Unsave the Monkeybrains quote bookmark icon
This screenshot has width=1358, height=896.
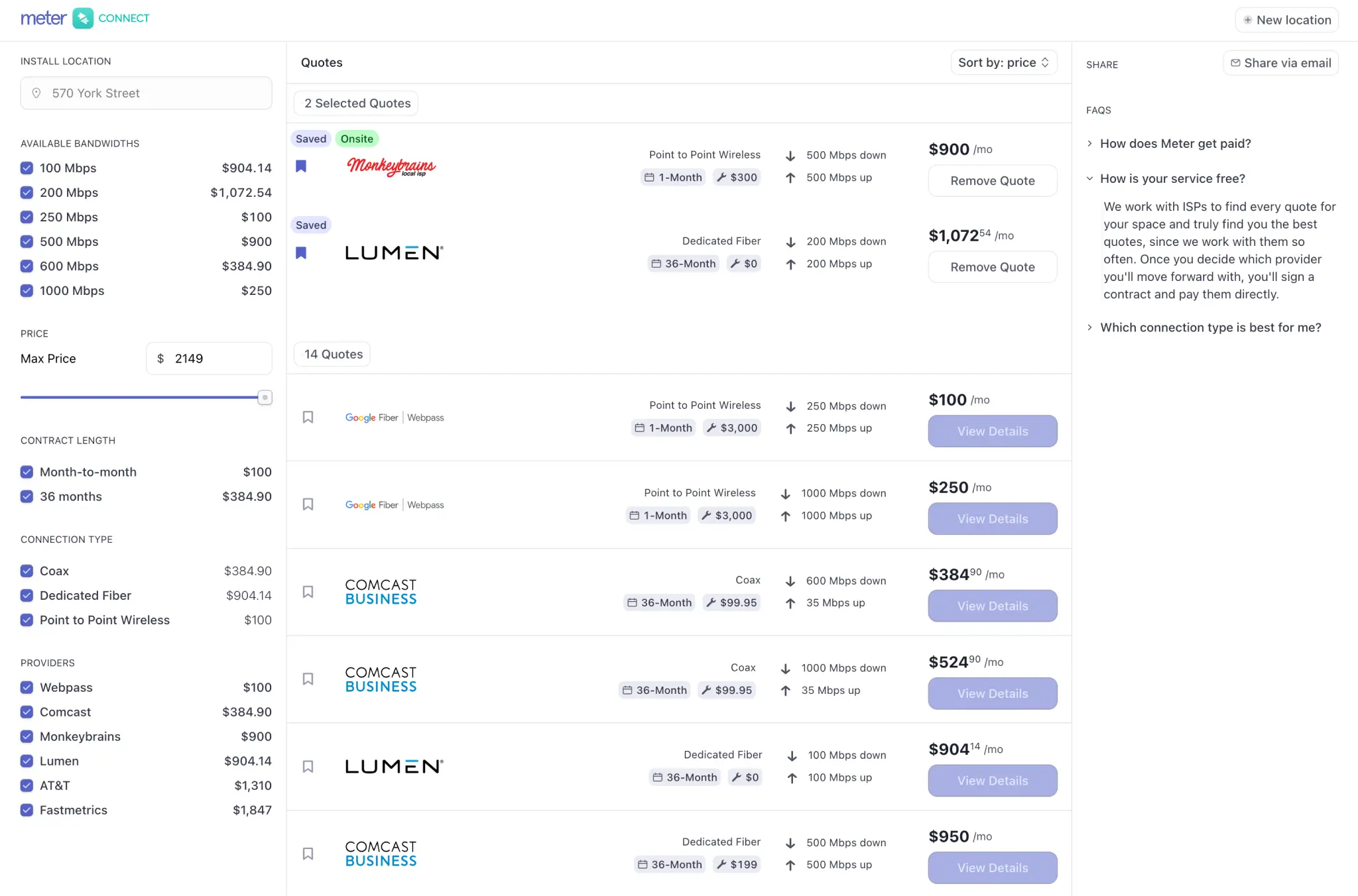pos(301,166)
